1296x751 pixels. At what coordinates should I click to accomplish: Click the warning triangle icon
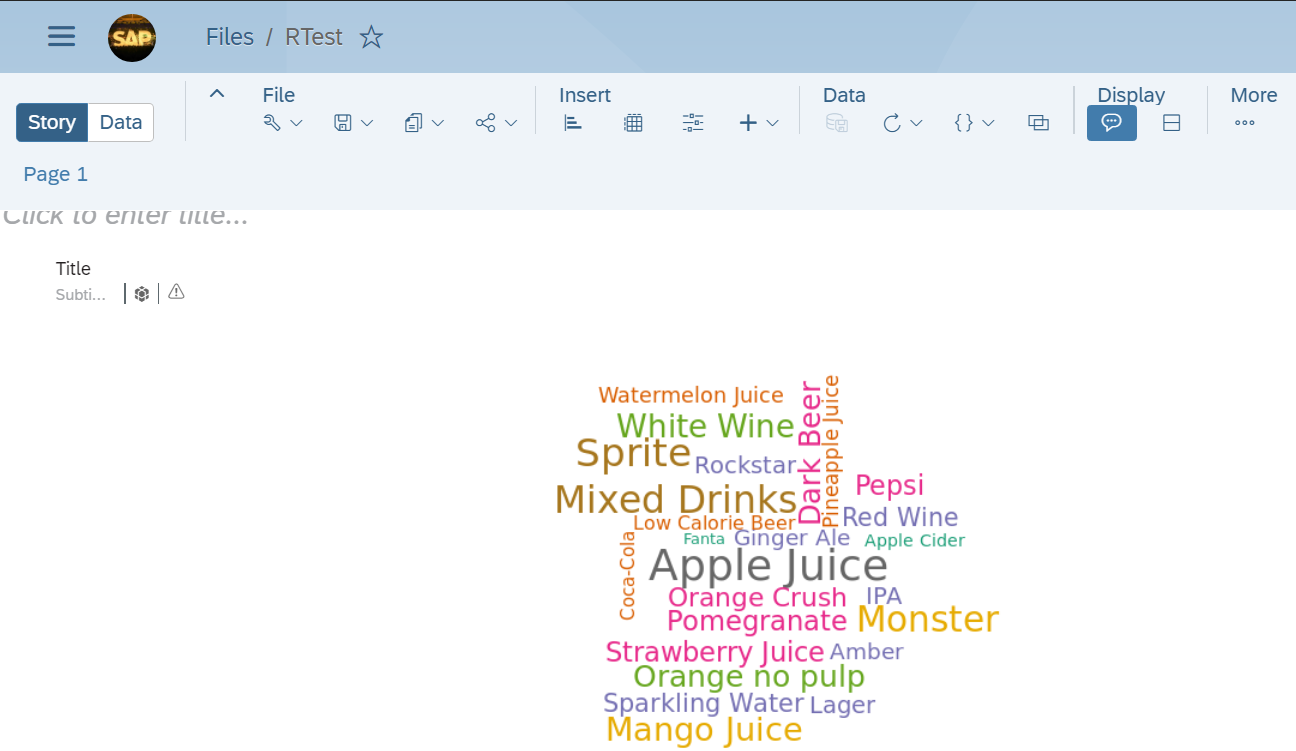(x=176, y=292)
